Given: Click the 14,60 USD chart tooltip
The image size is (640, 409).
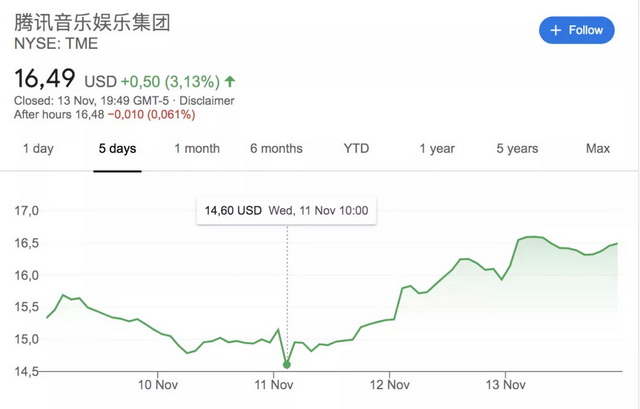Looking at the screenshot, I should point(286,211).
